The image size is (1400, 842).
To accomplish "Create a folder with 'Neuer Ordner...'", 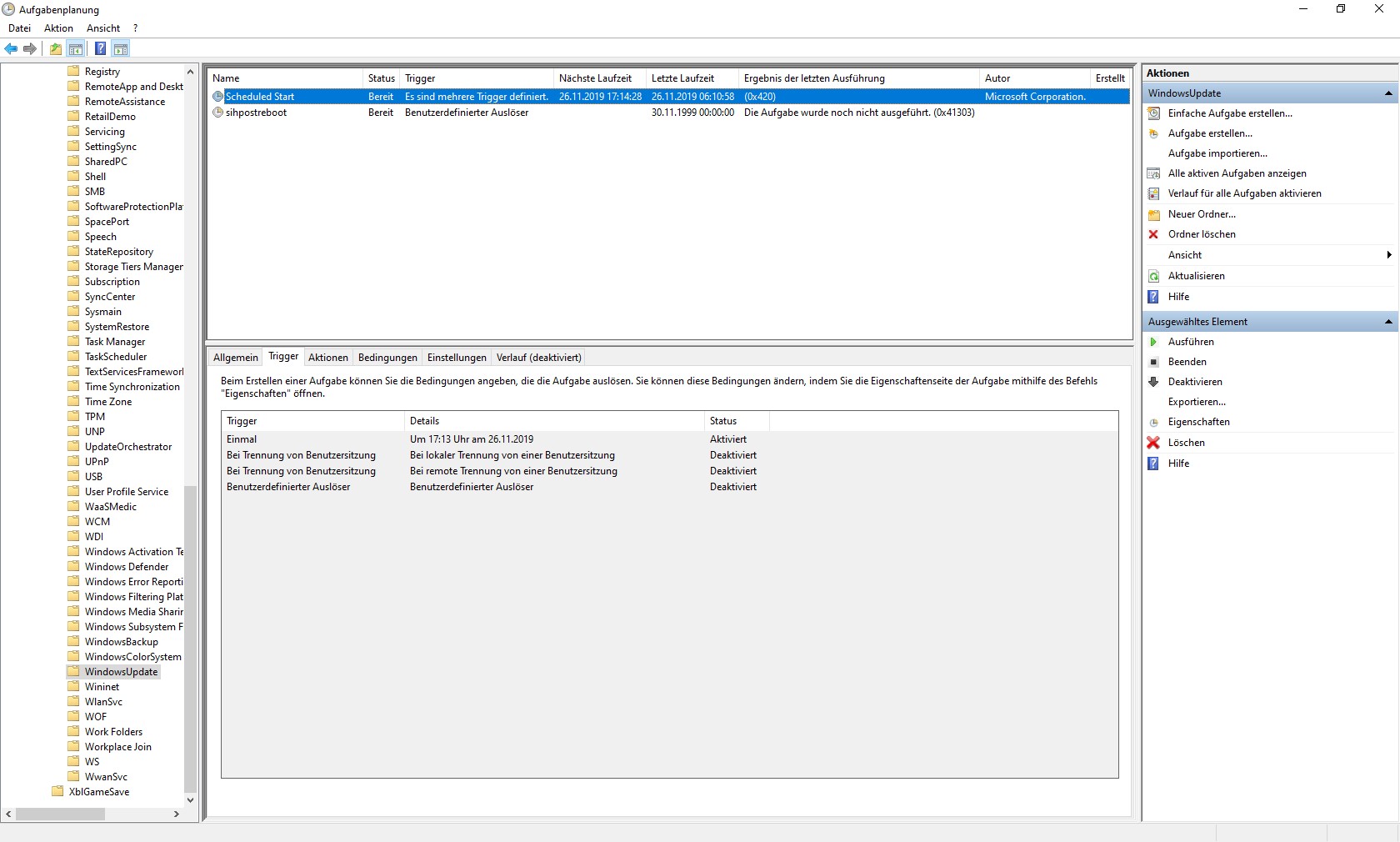I will click(1202, 214).
